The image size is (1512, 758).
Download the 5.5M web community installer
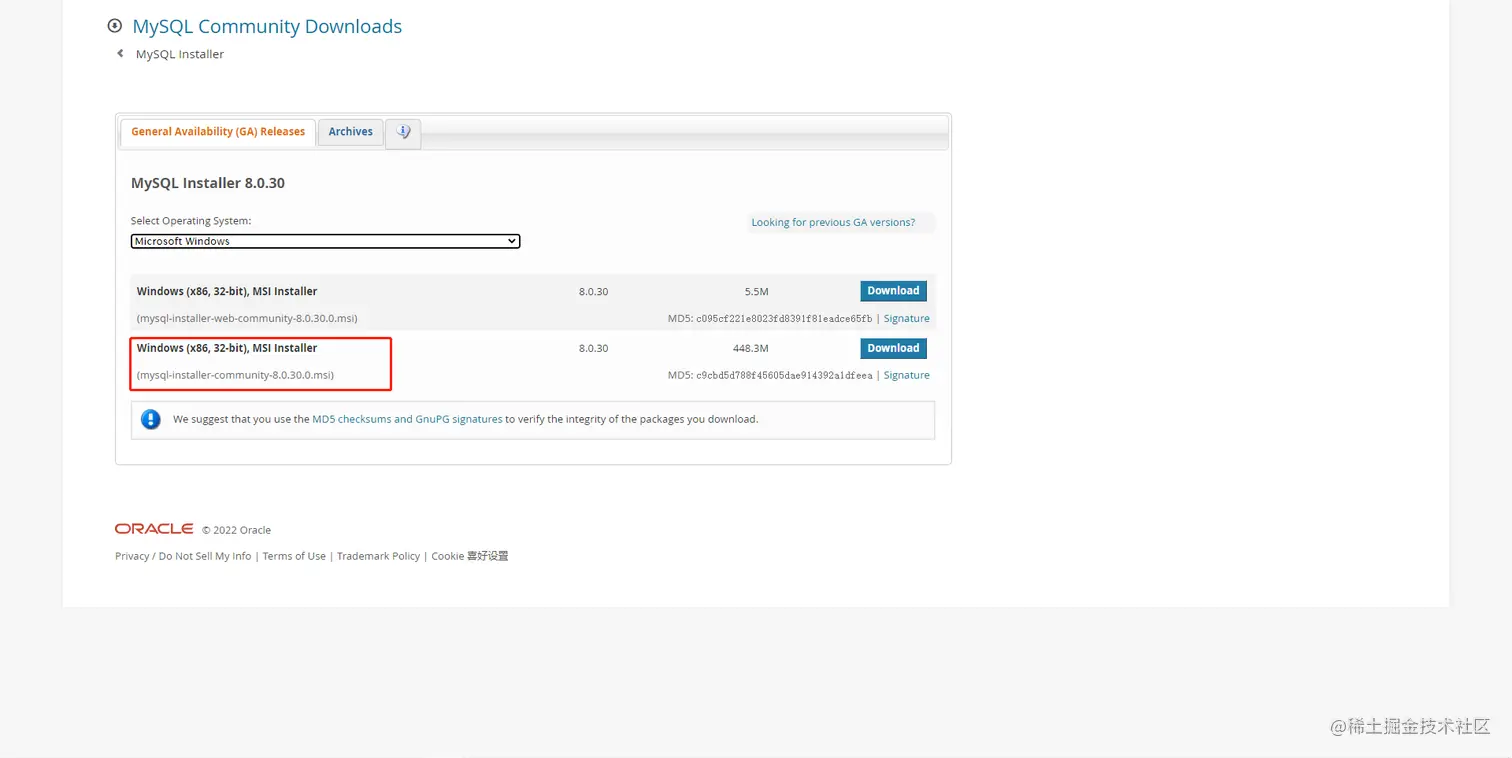[893, 291]
